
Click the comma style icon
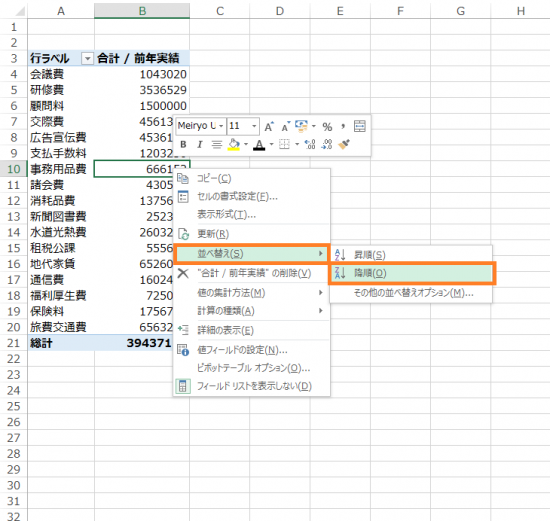[x=343, y=126]
